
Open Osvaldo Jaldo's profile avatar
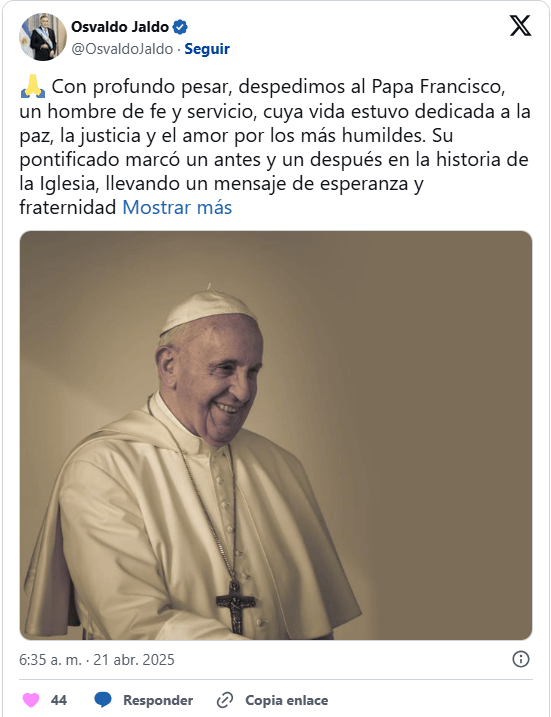(x=43, y=37)
